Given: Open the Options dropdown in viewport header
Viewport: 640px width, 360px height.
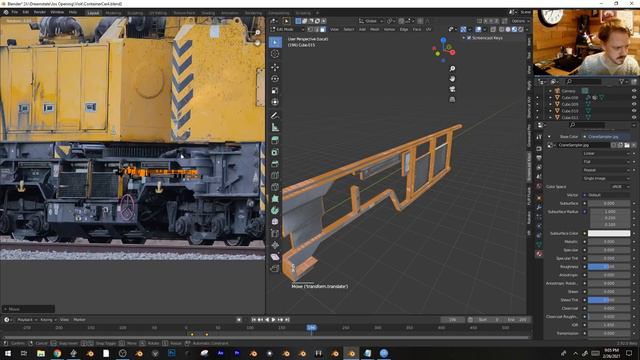Looking at the screenshot, I should click(x=520, y=21).
